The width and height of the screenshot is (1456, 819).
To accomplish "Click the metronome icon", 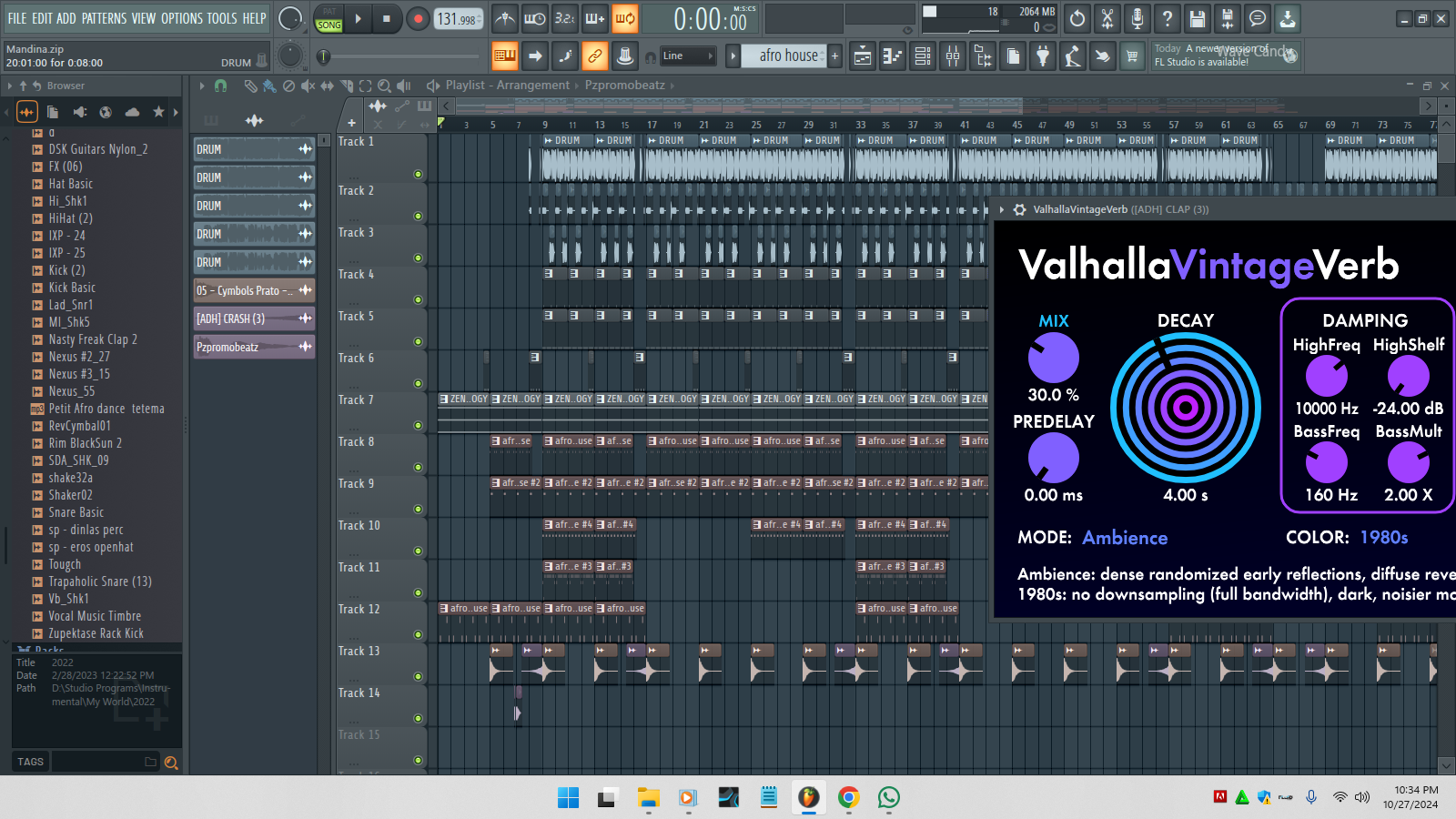I will click(x=505, y=18).
